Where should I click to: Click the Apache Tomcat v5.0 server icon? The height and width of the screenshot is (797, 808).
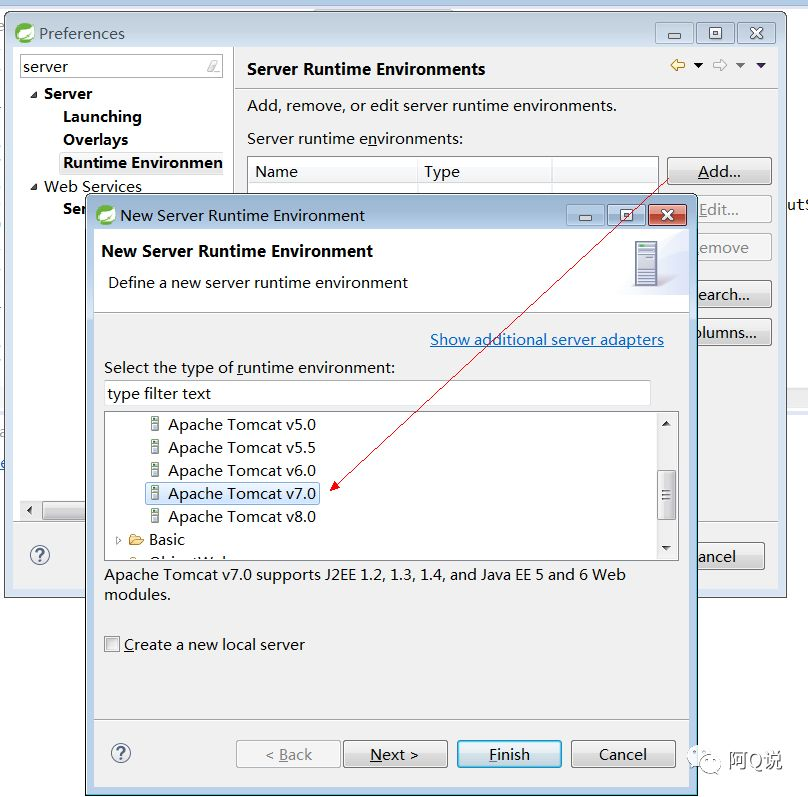pyautogui.click(x=155, y=424)
